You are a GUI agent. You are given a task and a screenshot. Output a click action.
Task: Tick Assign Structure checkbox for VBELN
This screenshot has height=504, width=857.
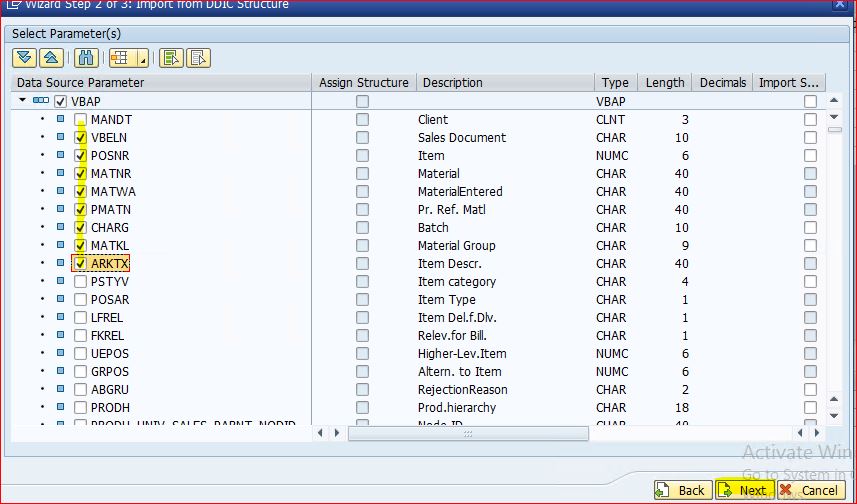coord(362,138)
